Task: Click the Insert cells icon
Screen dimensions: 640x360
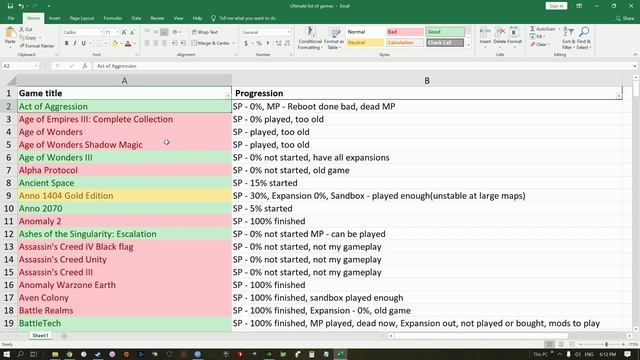Action: [485, 32]
